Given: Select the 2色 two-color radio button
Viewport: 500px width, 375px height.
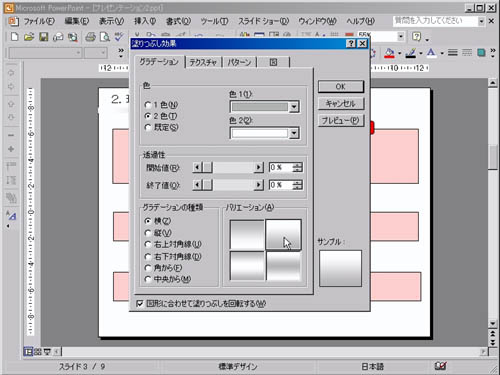Looking at the screenshot, I should click(148, 116).
